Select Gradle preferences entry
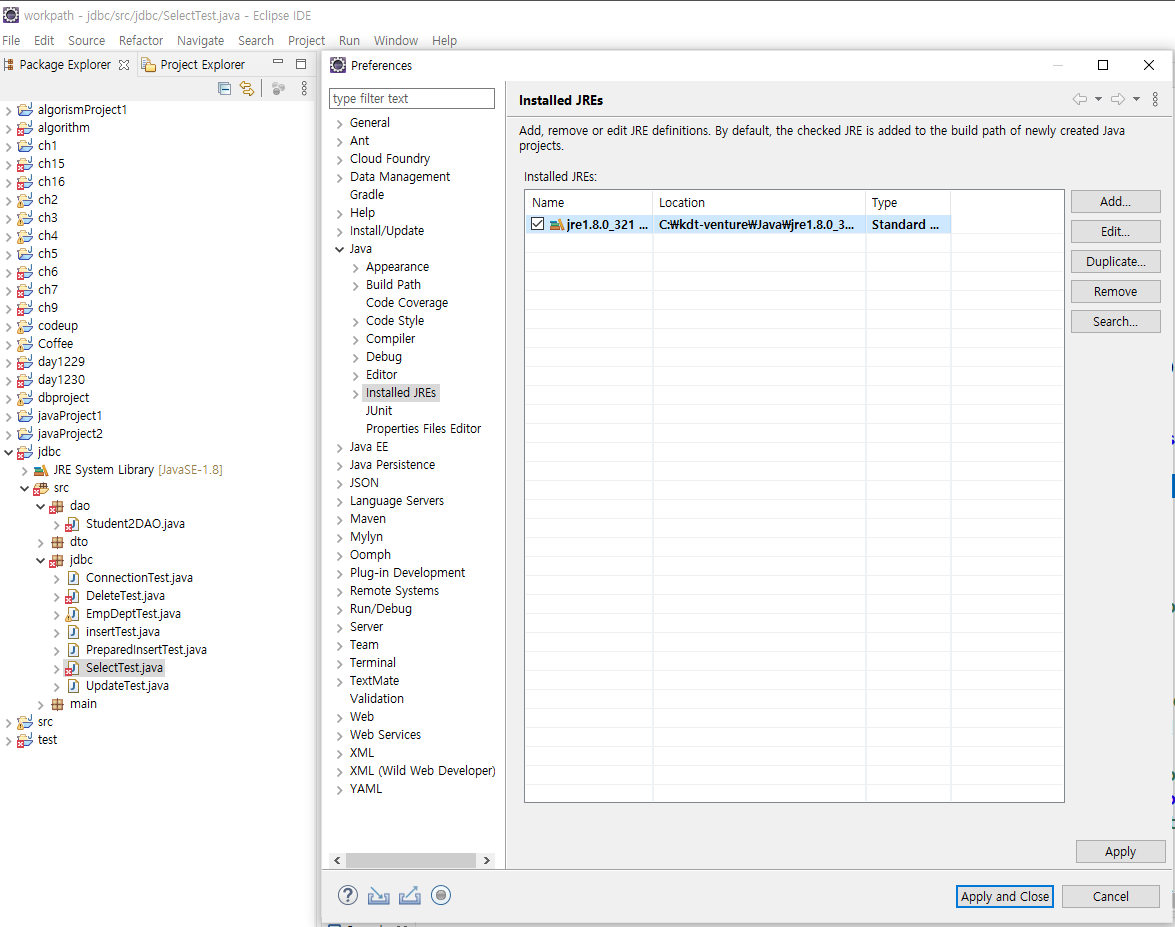 pos(366,195)
